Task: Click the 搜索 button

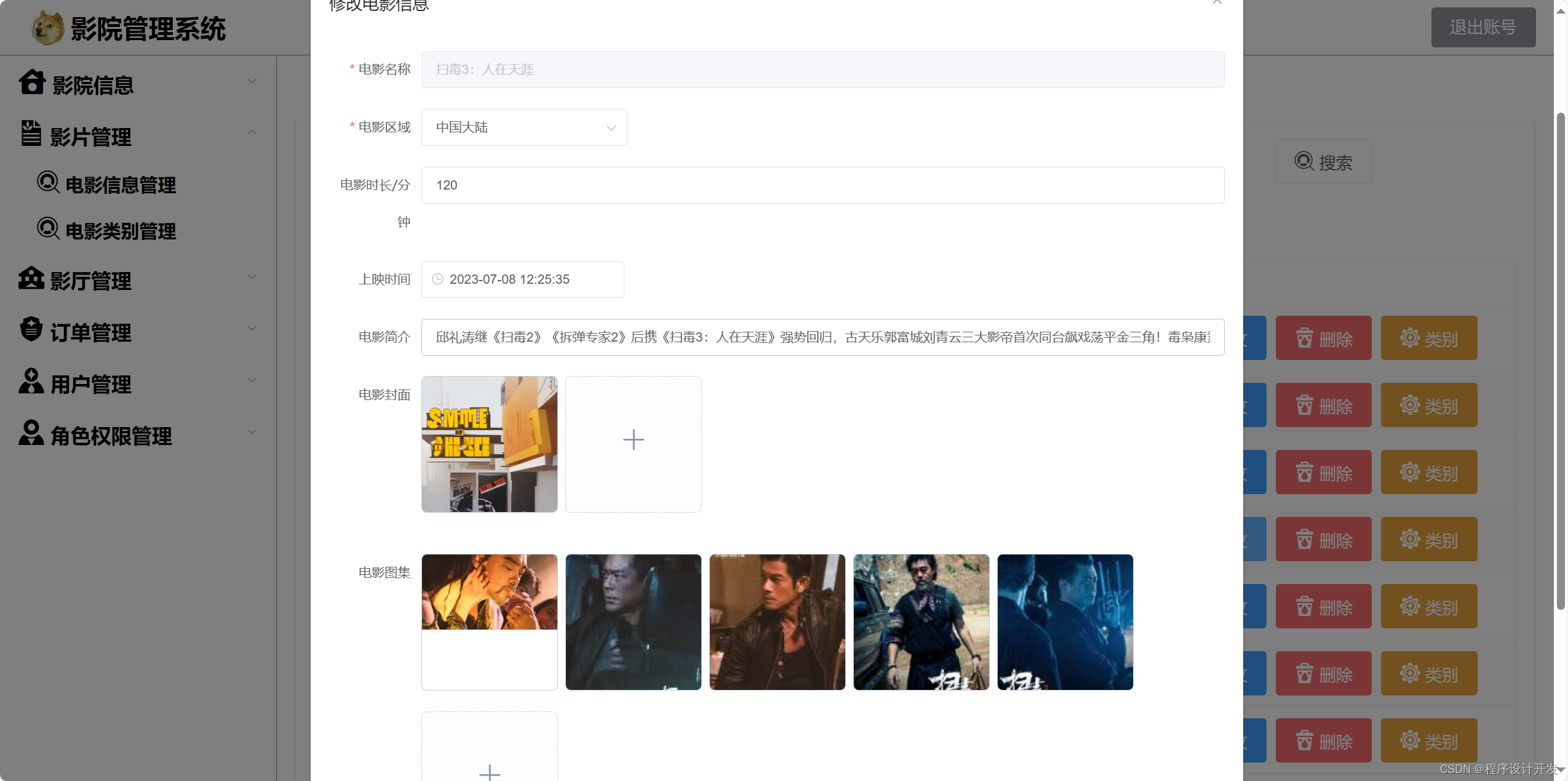Action: (x=1323, y=161)
